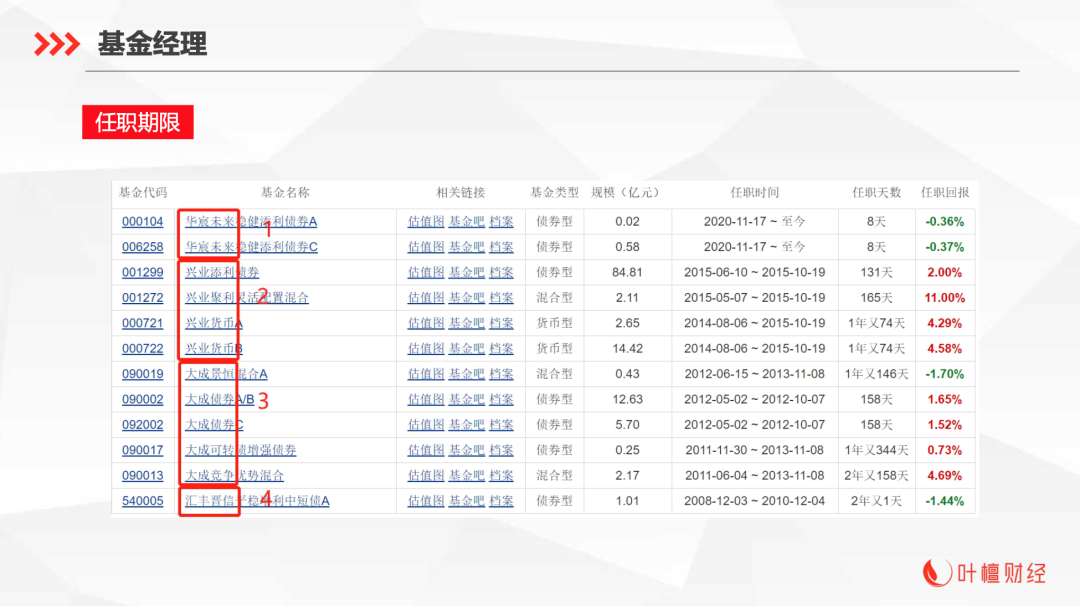This screenshot has width=1080, height=606.
Task: Open the 兴业聚利灵活配置混合 fund page
Action: [x=247, y=298]
